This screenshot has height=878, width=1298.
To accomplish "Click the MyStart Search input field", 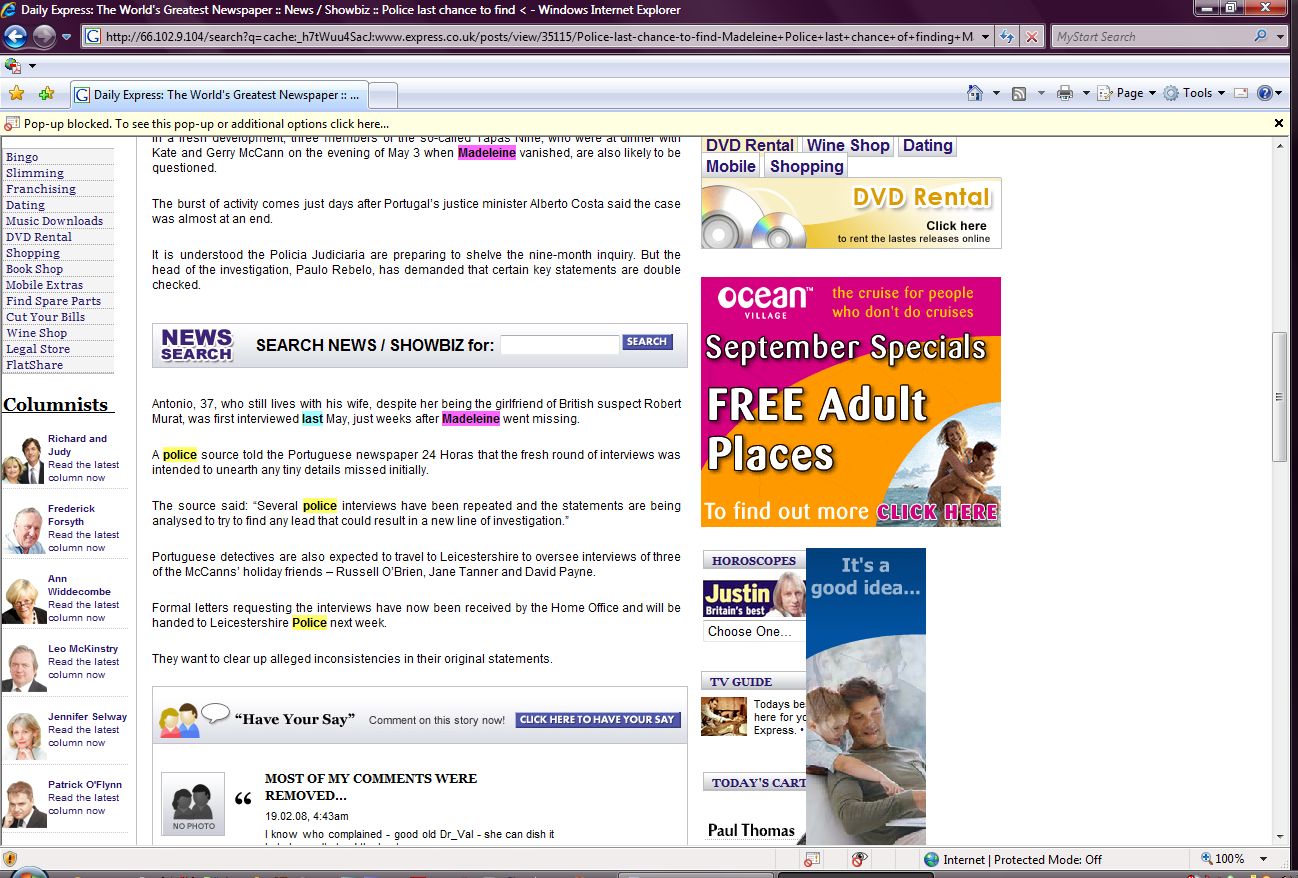I will [1148, 37].
